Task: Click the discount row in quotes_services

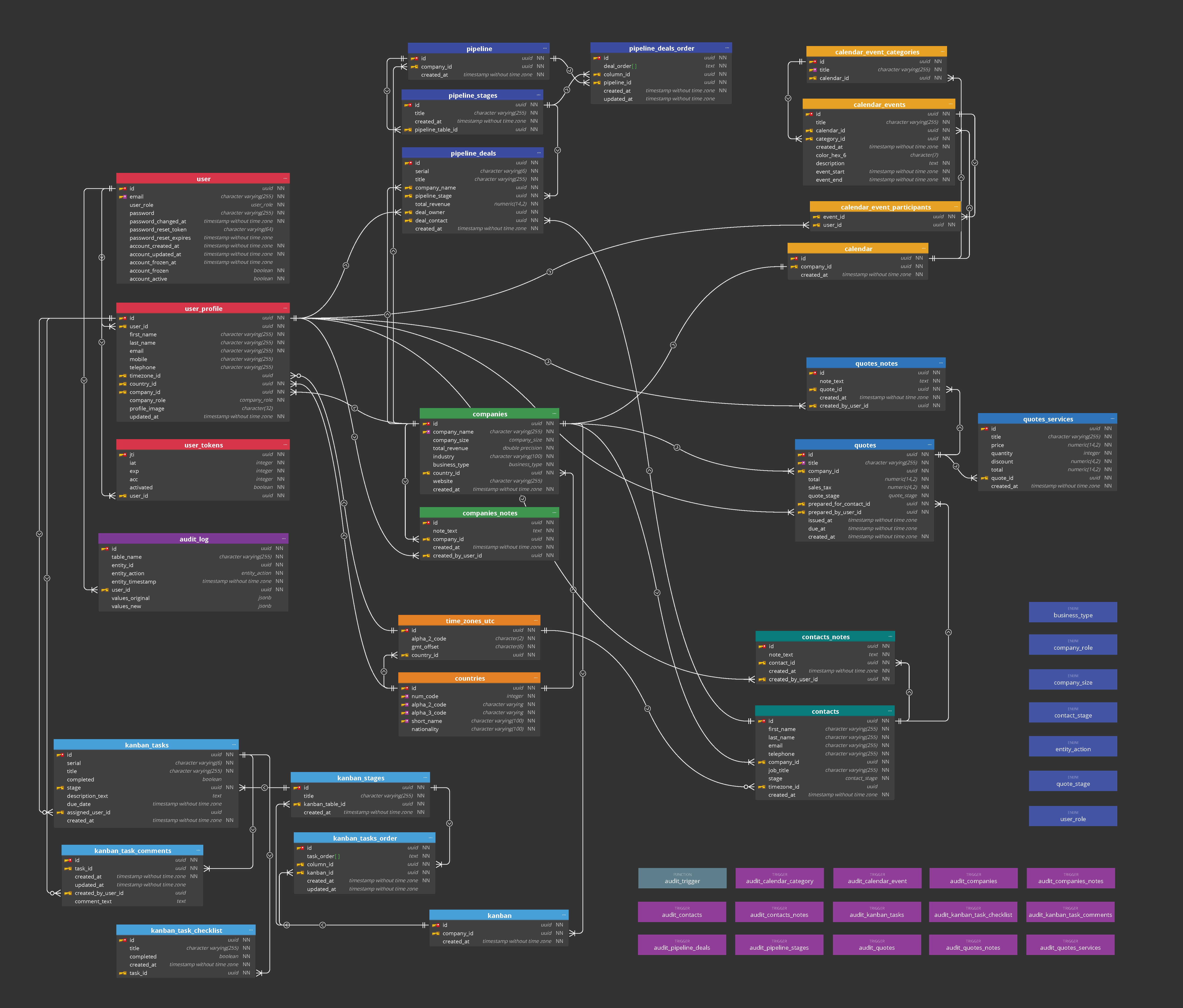Action: pyautogui.click(x=1047, y=461)
